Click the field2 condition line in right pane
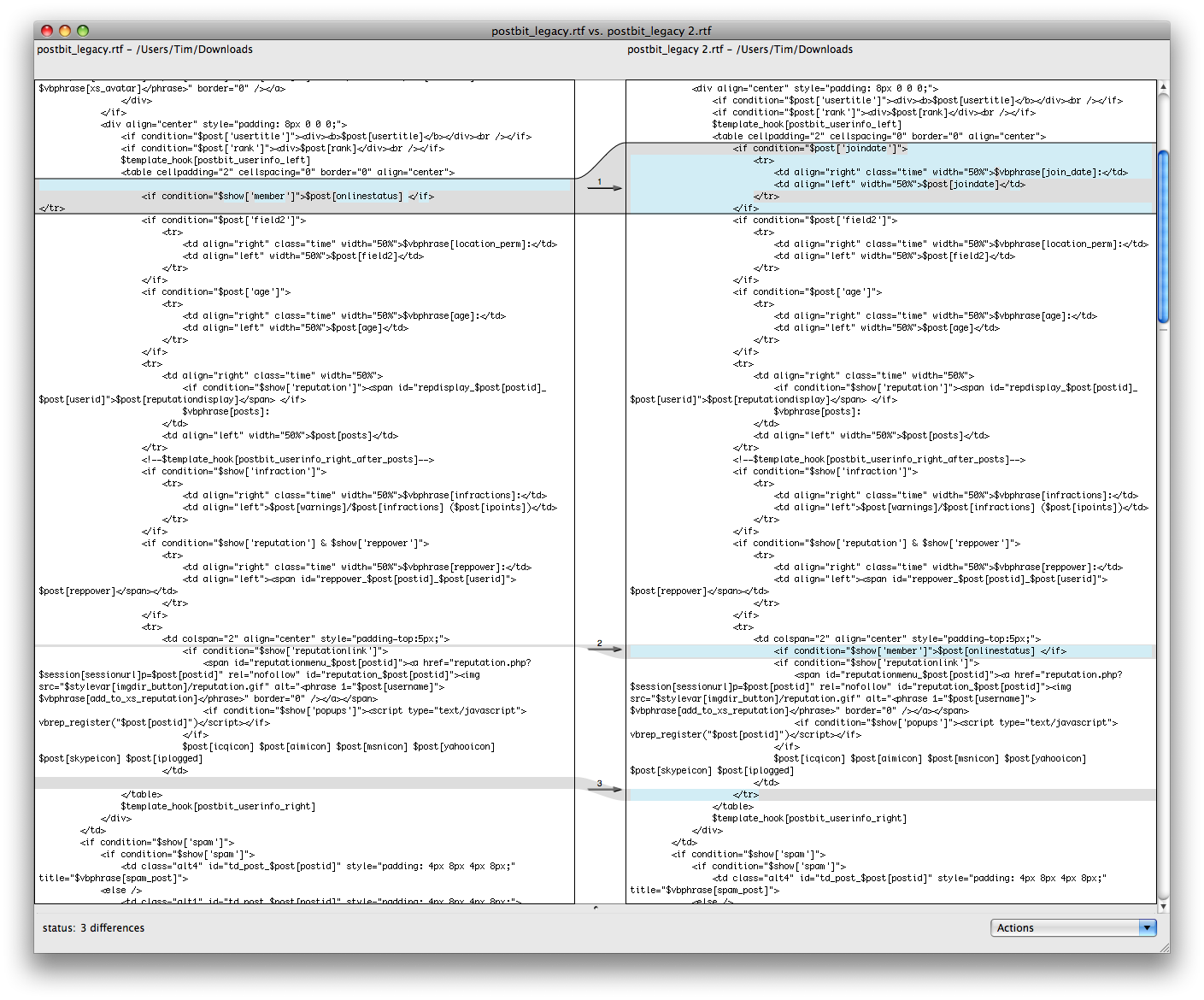1204x1000 pixels. click(815, 220)
